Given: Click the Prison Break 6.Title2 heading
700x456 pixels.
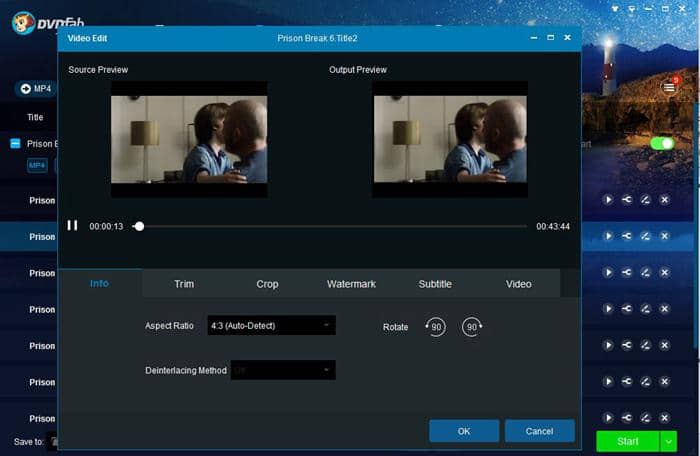Looking at the screenshot, I should (x=317, y=38).
